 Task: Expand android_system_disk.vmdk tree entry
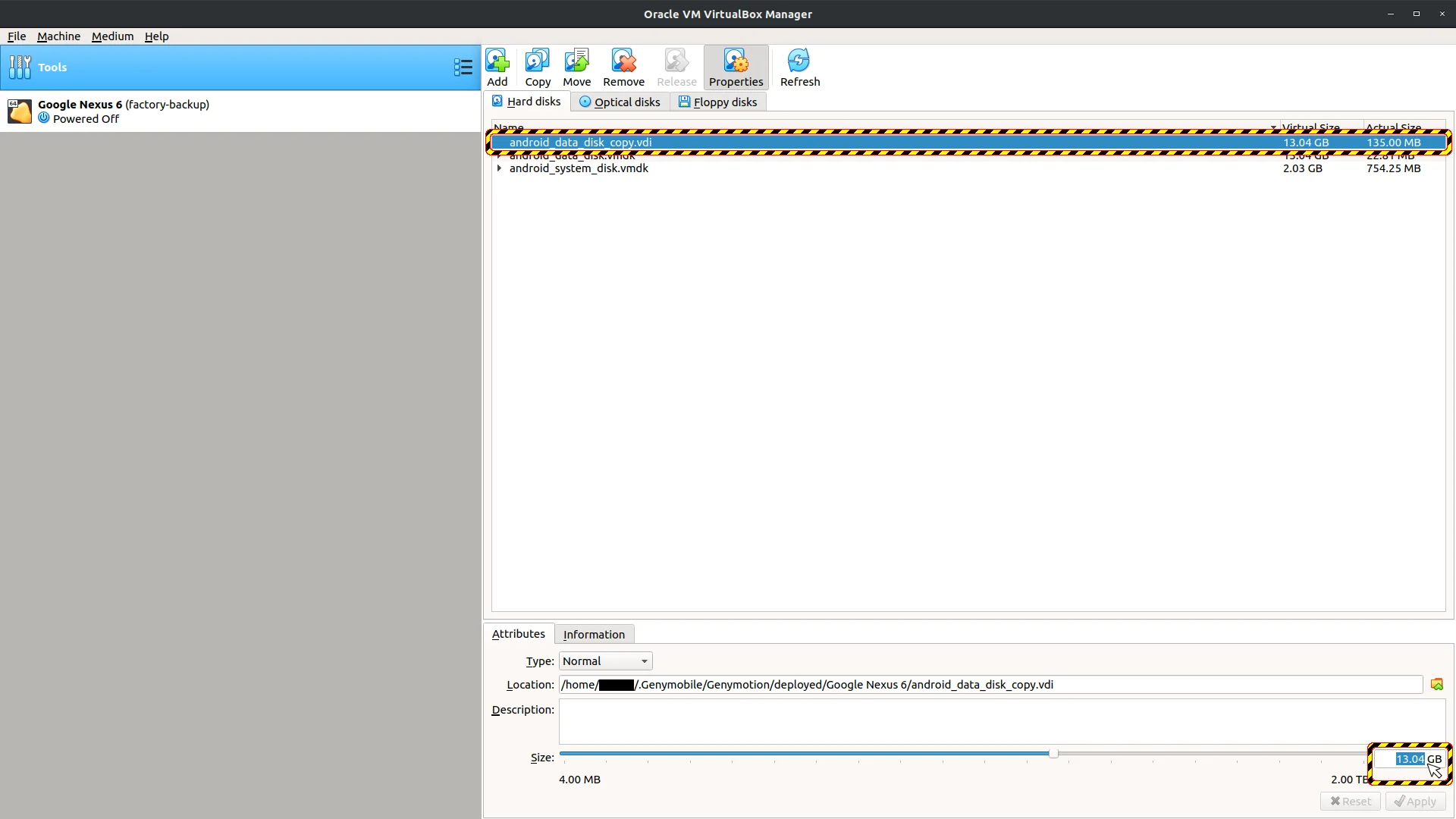(x=500, y=168)
